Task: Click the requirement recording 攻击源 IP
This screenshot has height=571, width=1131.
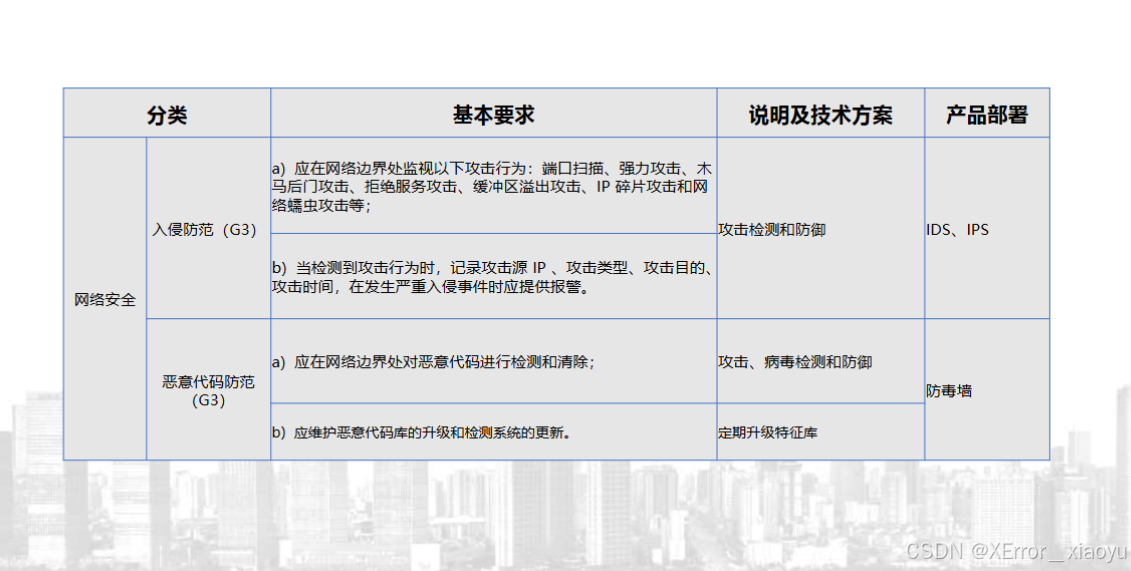Action: 493,276
